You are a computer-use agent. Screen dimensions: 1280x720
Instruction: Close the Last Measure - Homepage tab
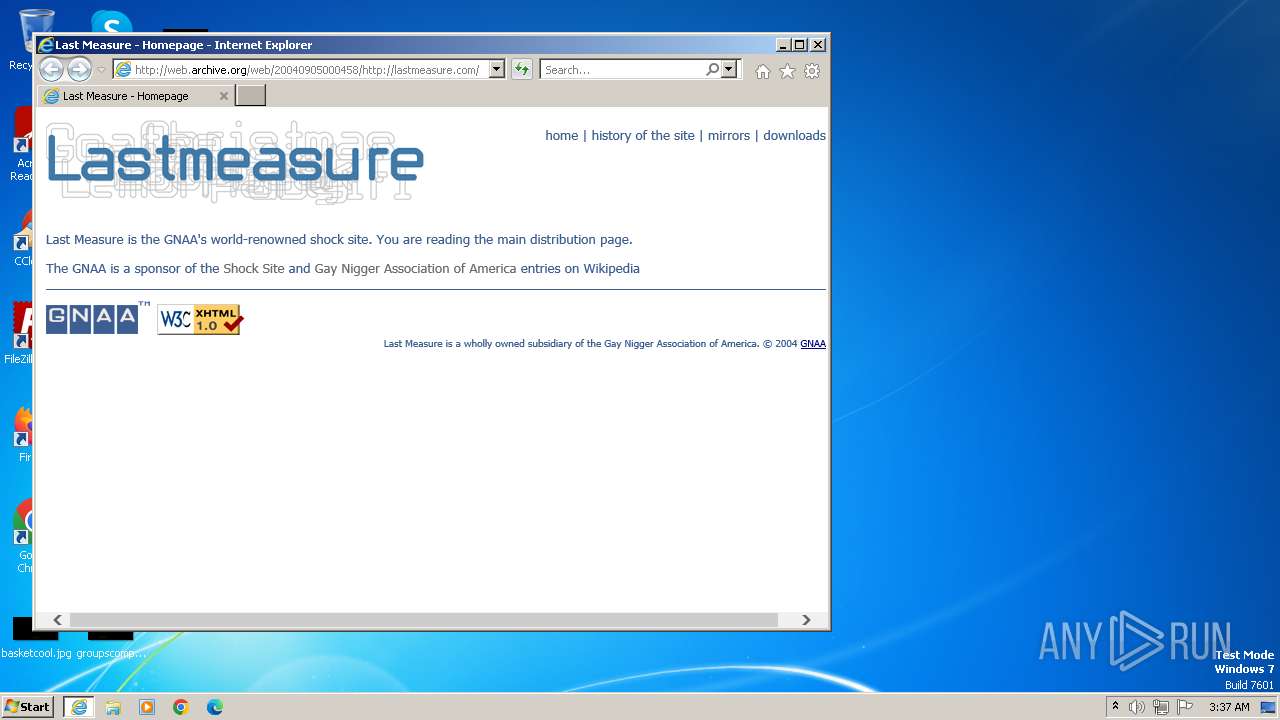[x=224, y=96]
